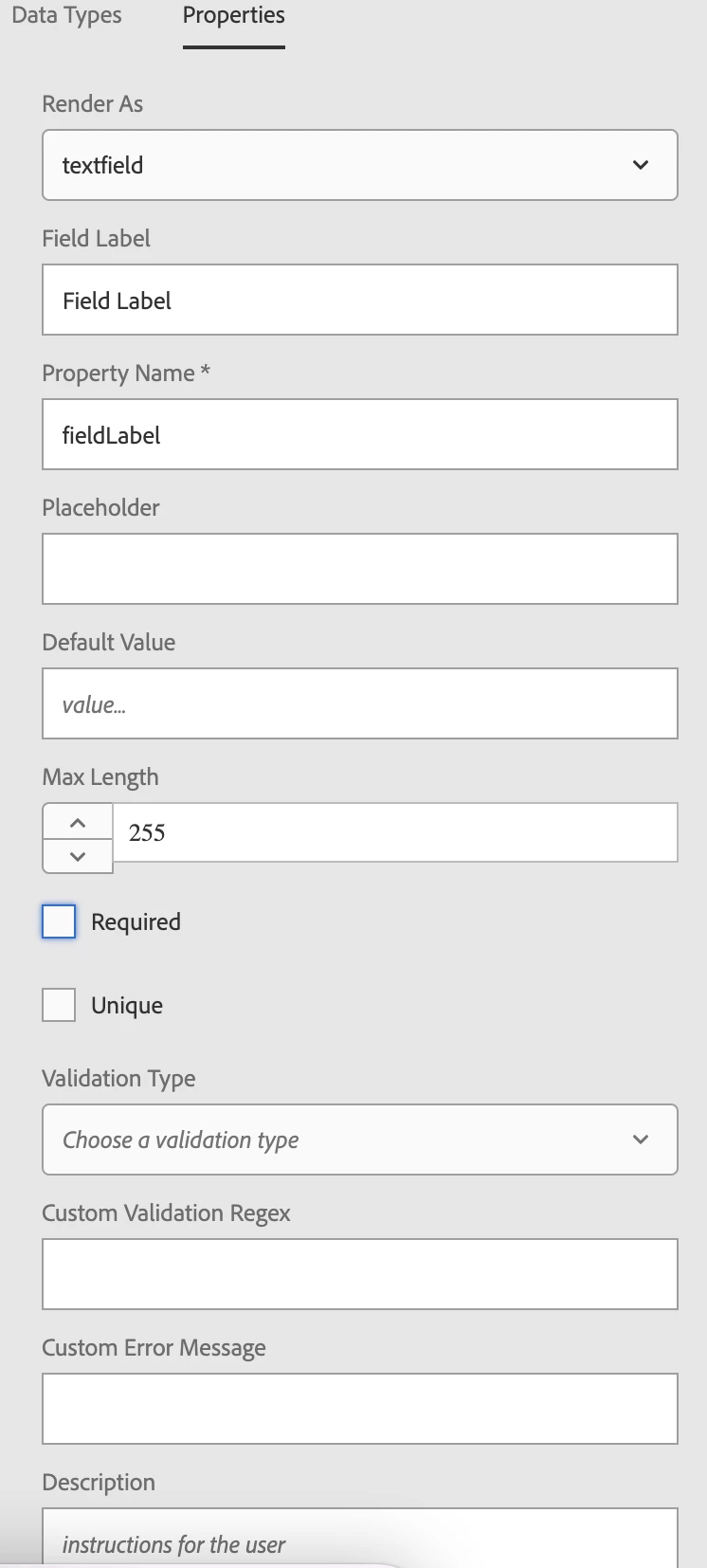The image size is (707, 1568).
Task: Click the Render As chevron arrow
Action: point(641,165)
